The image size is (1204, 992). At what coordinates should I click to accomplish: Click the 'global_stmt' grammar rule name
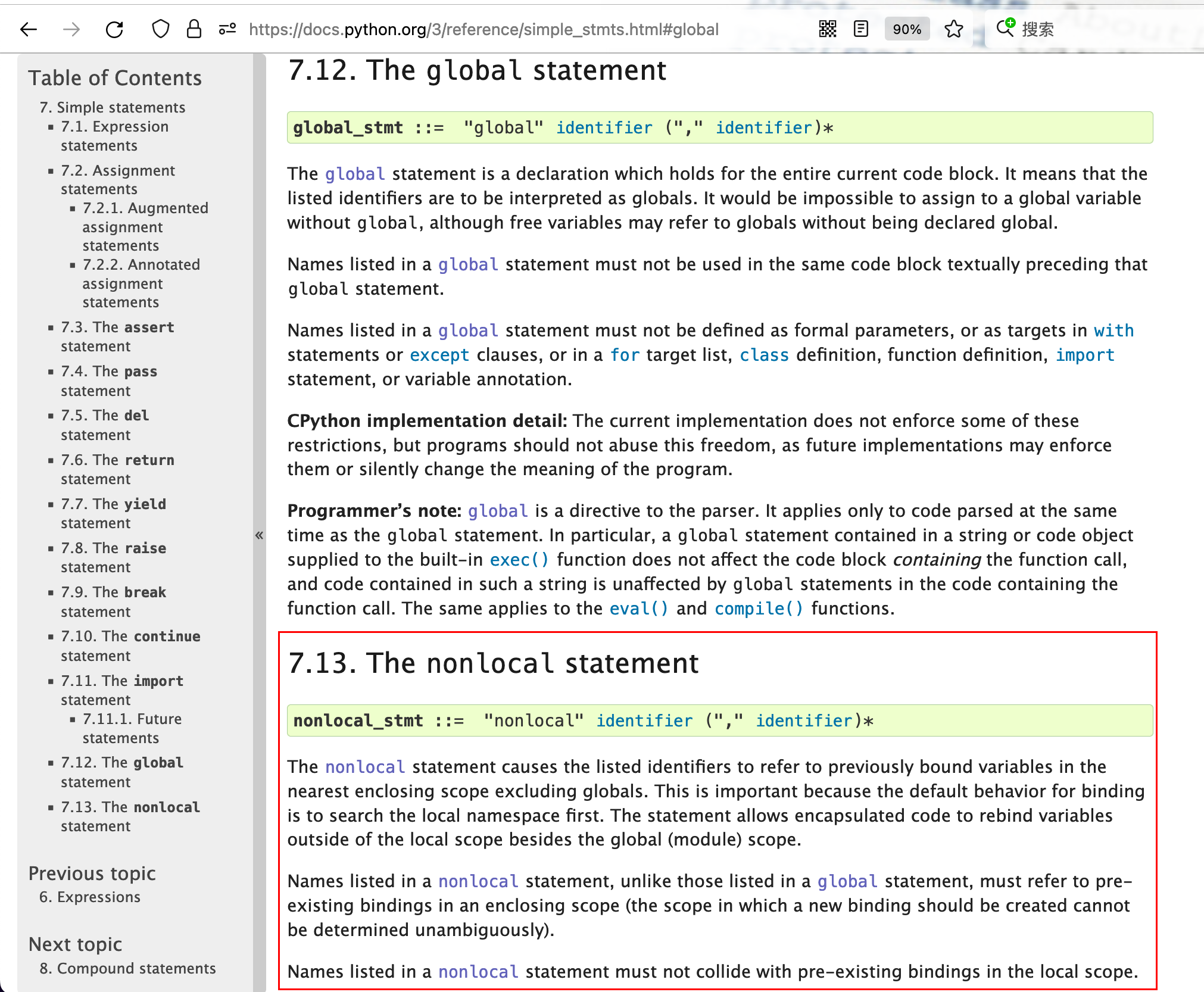[348, 127]
